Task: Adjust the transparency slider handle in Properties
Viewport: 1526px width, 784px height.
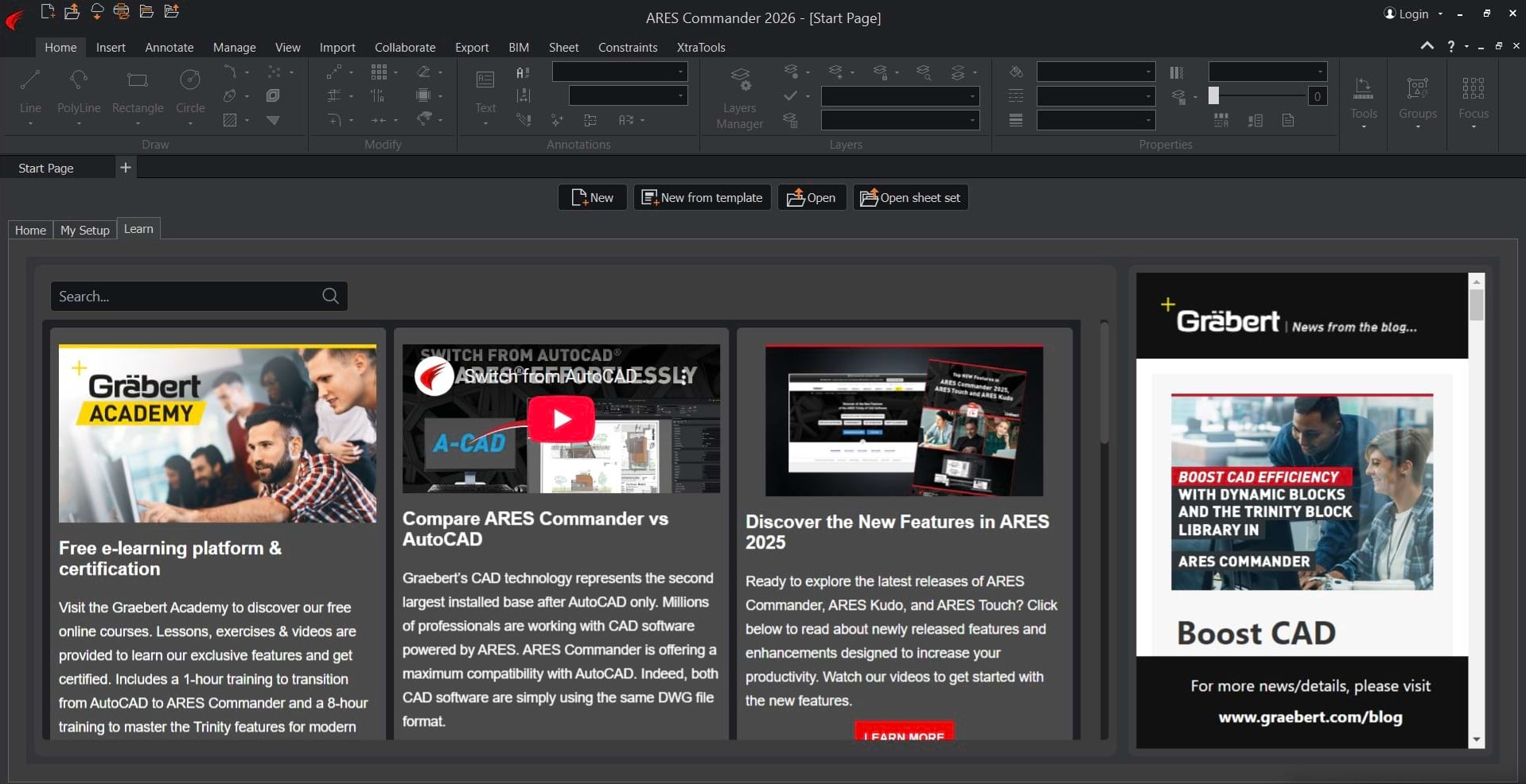Action: point(1213,95)
